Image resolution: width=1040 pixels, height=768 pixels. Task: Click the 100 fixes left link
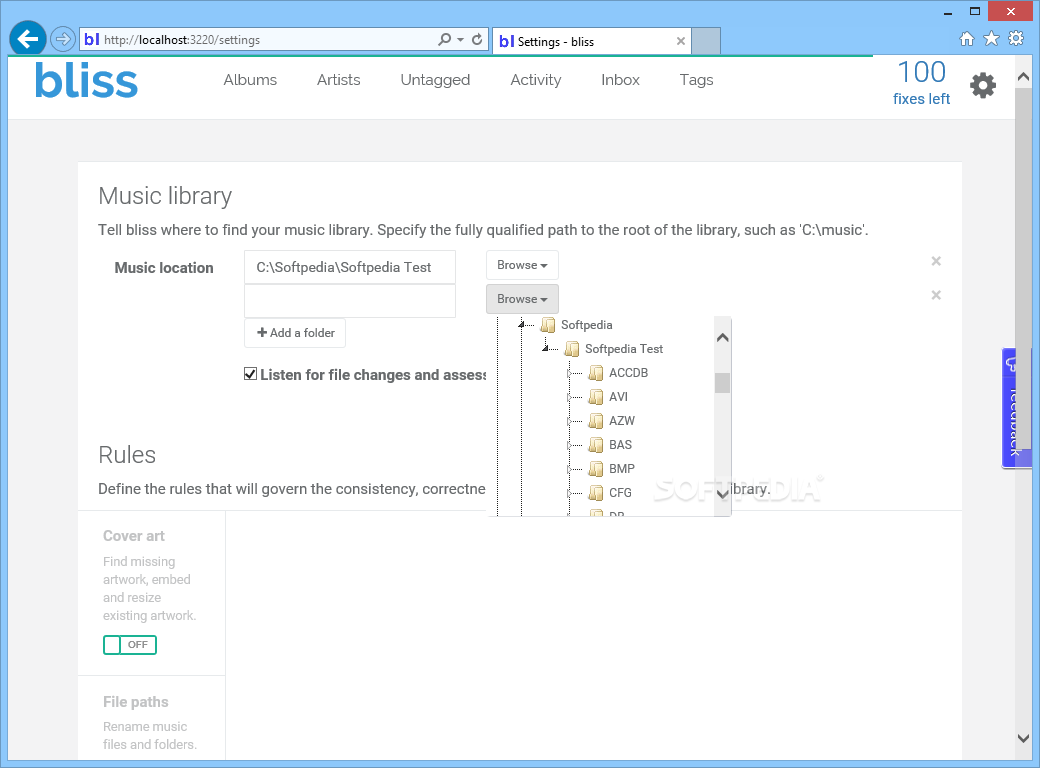[x=921, y=82]
